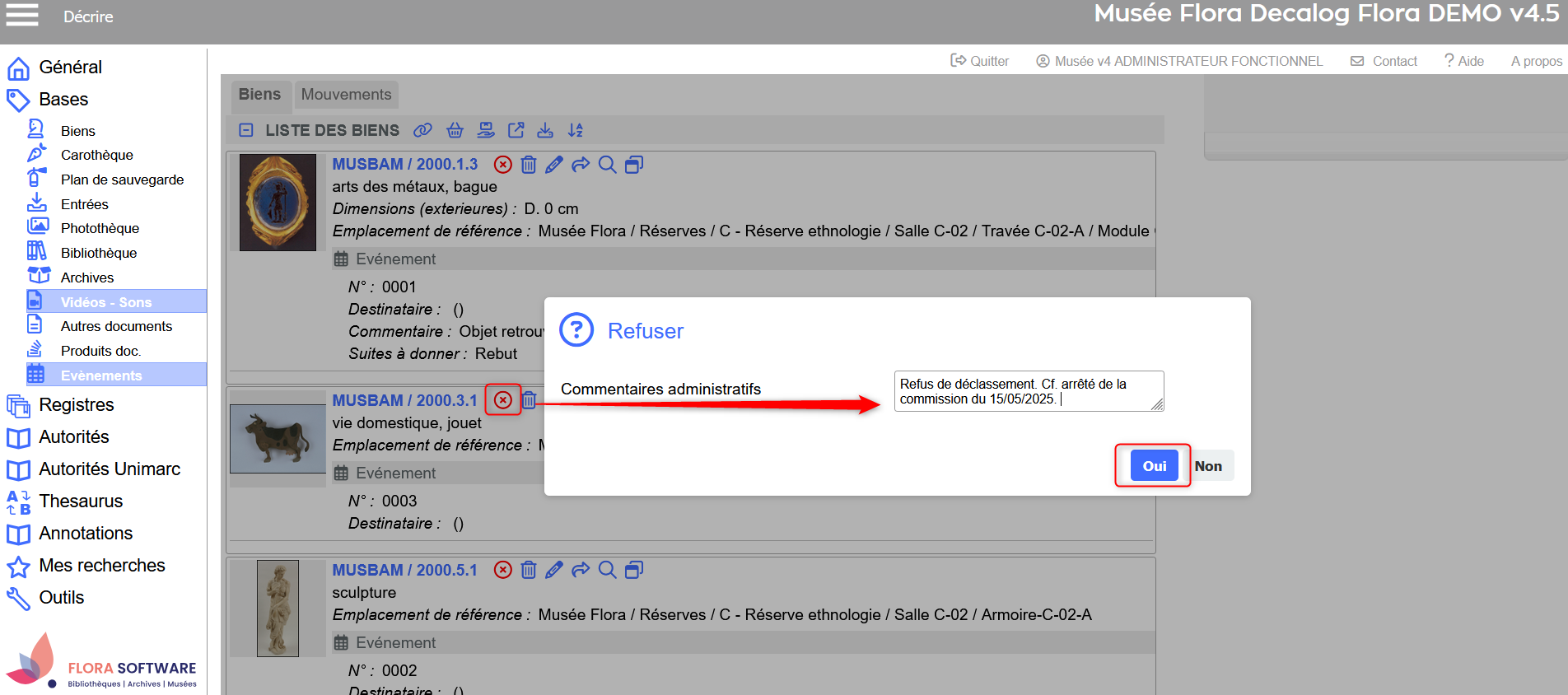Click the export icon in the list toolbar
Viewport: 1568px width, 695px height.
click(x=516, y=130)
